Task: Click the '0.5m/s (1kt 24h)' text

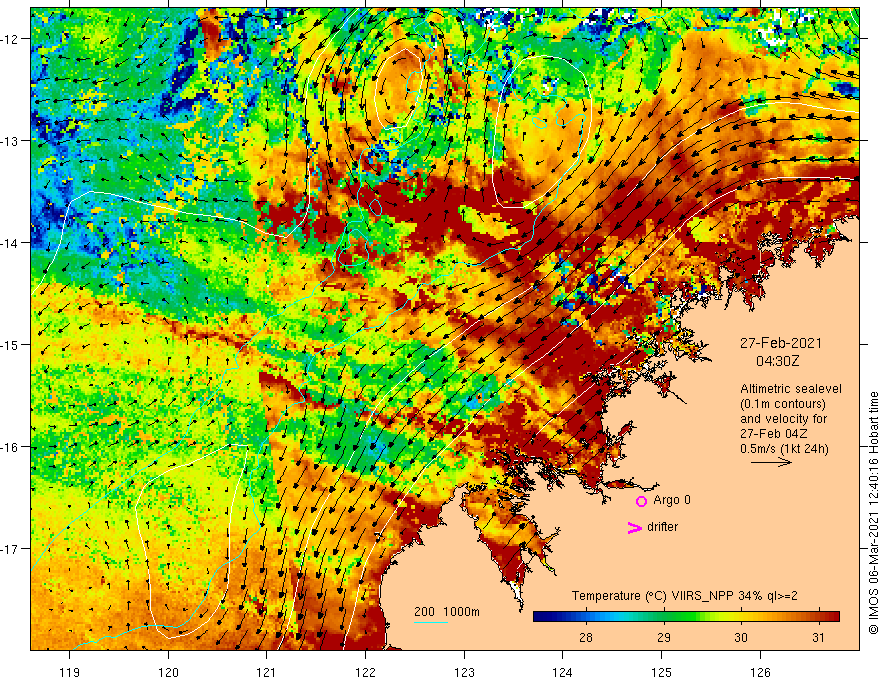Action: point(784,449)
